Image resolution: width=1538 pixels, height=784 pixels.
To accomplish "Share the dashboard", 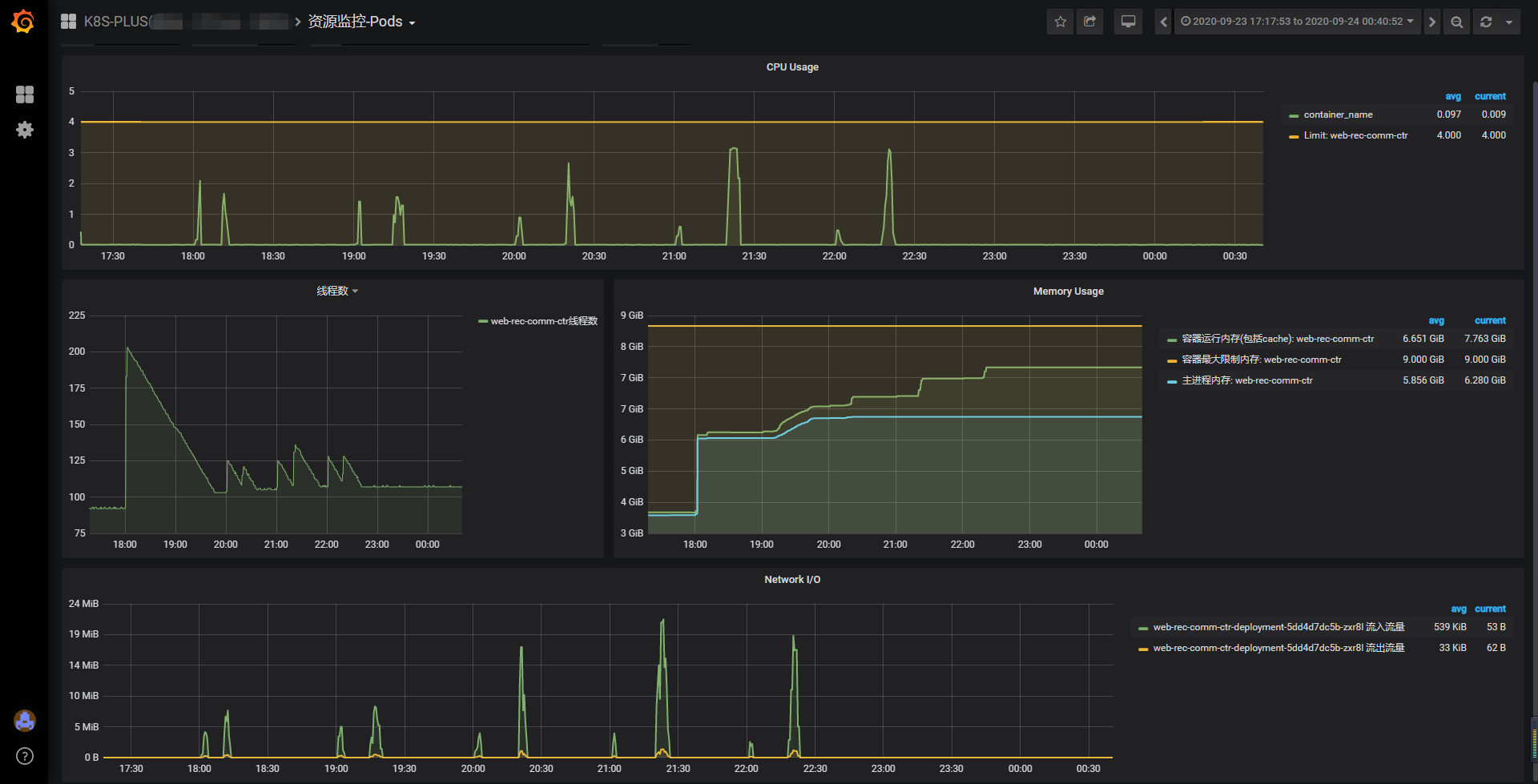I will 1089,22.
